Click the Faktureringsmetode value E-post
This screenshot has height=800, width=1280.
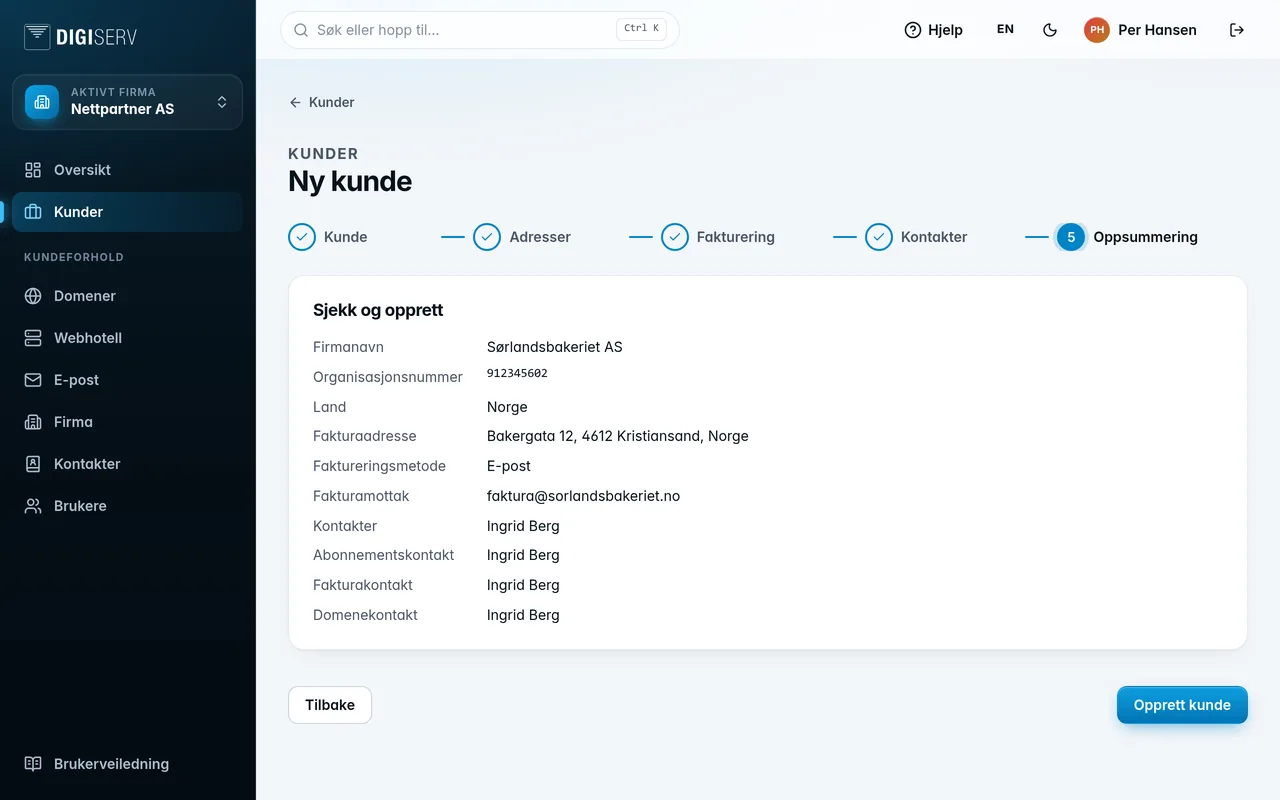pos(509,466)
